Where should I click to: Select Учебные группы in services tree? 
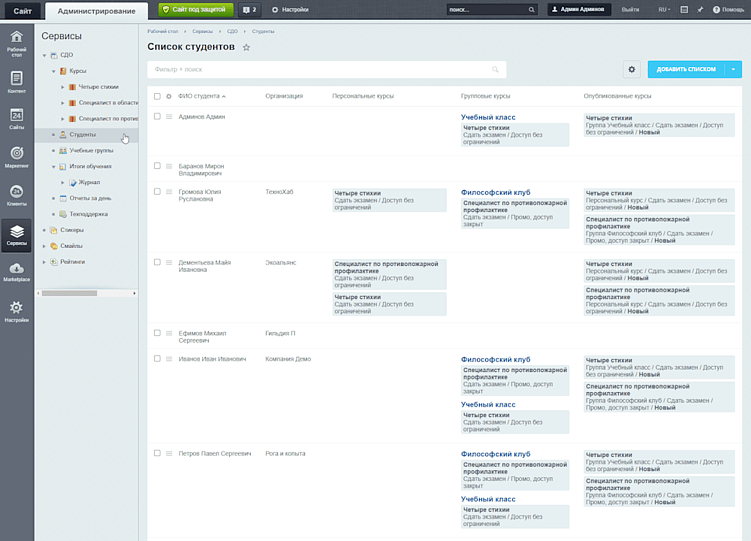[91, 150]
